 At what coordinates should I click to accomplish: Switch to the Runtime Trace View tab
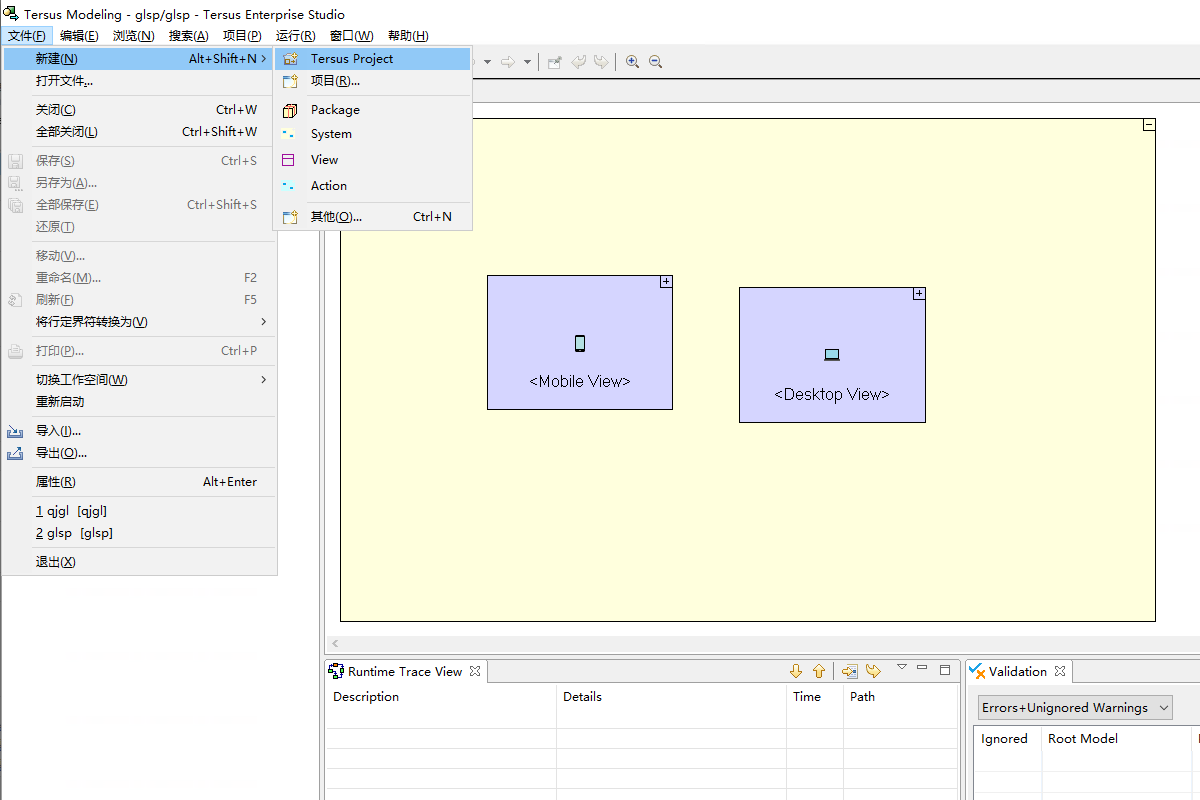coord(405,672)
